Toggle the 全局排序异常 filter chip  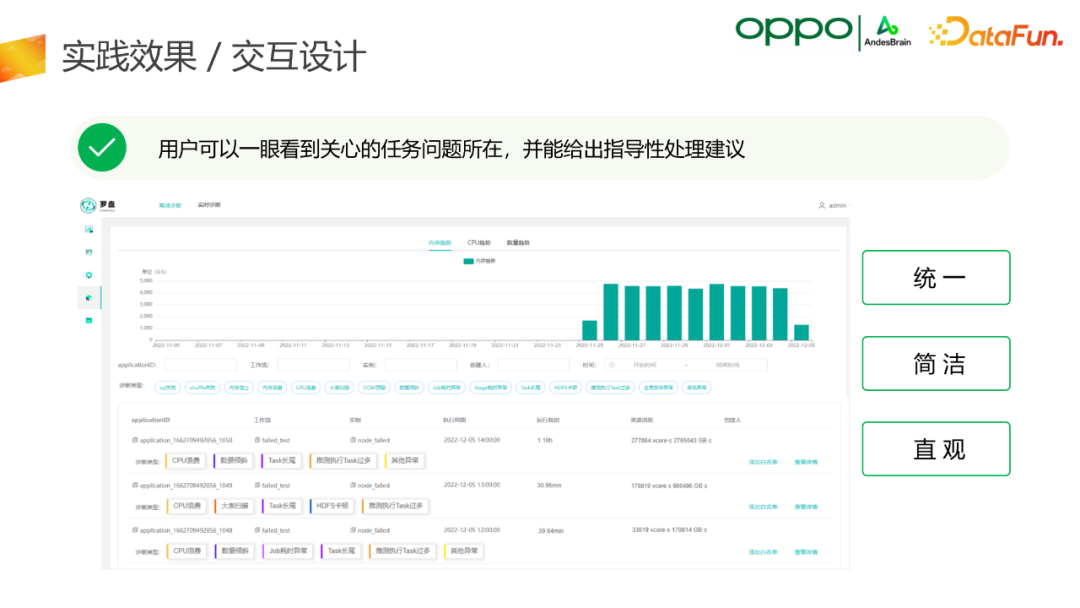(x=658, y=388)
